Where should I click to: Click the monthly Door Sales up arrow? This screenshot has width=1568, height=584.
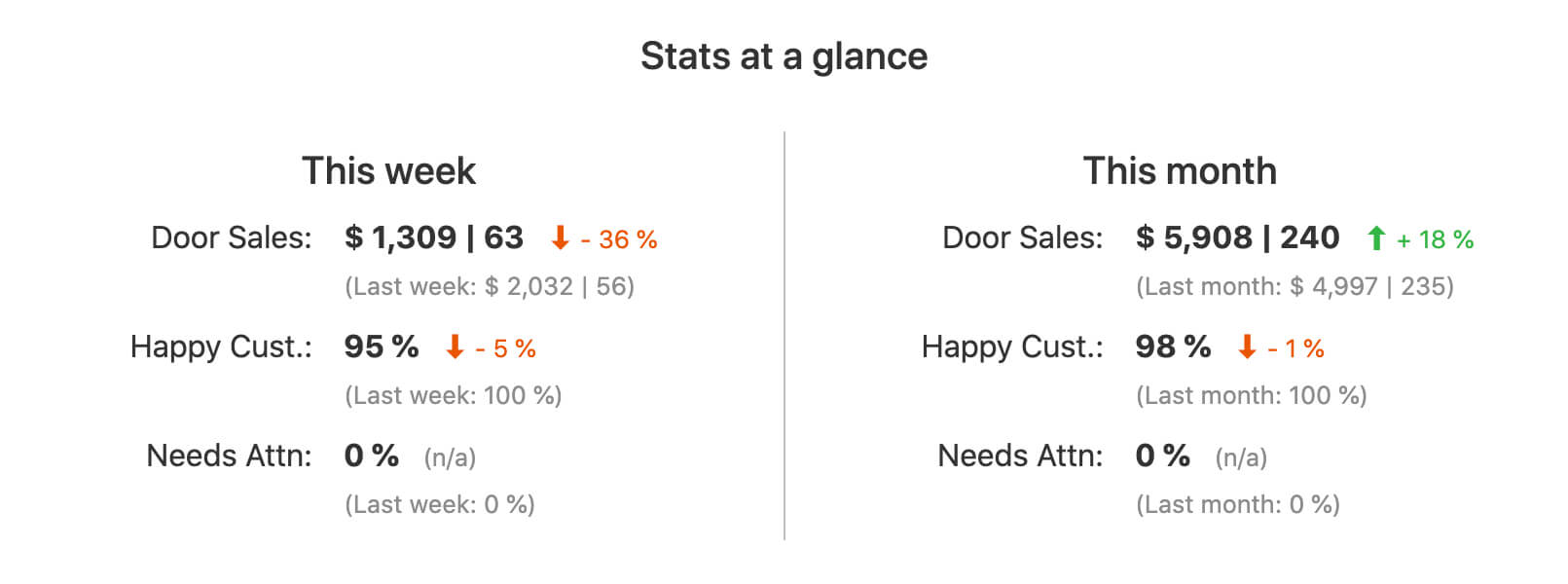coord(1376,237)
